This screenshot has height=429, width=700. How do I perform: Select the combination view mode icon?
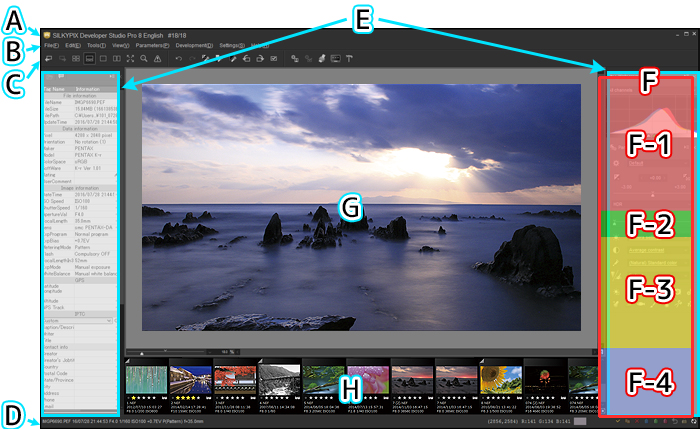click(89, 60)
